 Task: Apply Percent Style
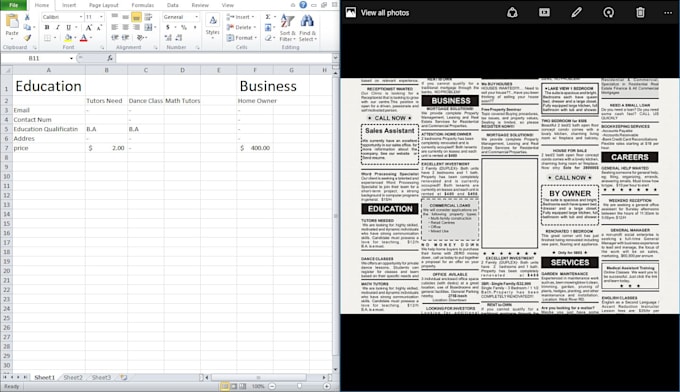(x=184, y=27)
